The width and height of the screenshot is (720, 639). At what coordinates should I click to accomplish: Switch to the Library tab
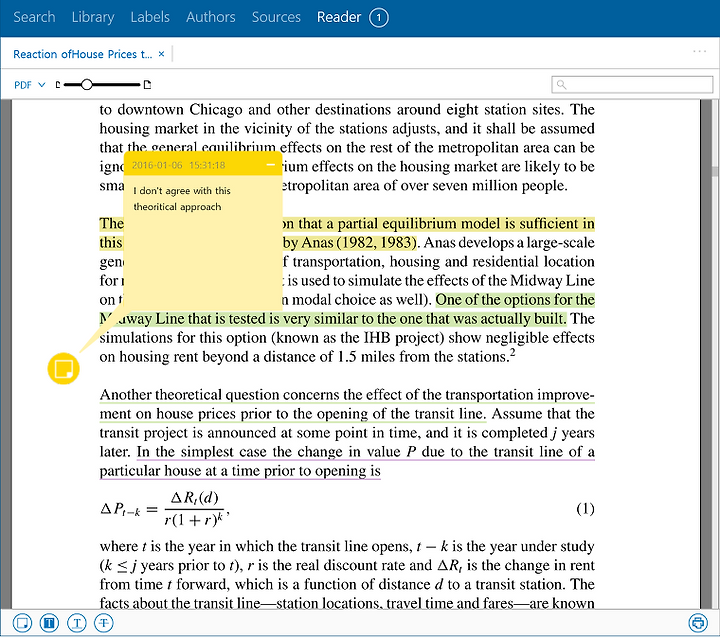coord(93,17)
